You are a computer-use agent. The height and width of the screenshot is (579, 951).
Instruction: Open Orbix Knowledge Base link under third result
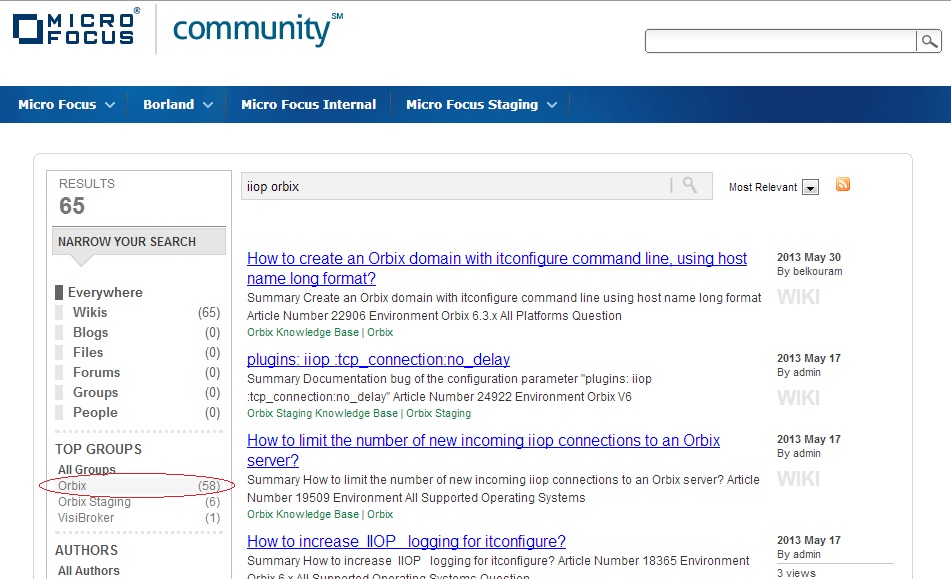303,514
